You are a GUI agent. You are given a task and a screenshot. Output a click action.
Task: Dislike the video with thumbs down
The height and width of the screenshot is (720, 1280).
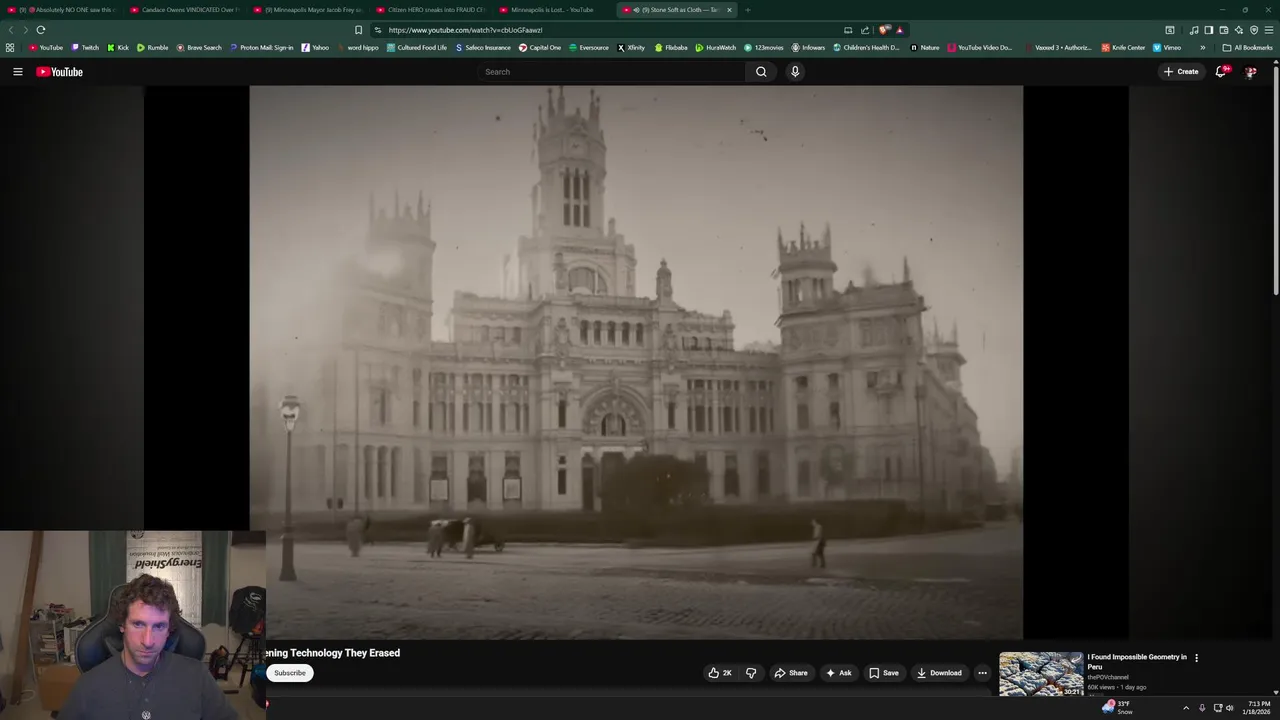[751, 673]
